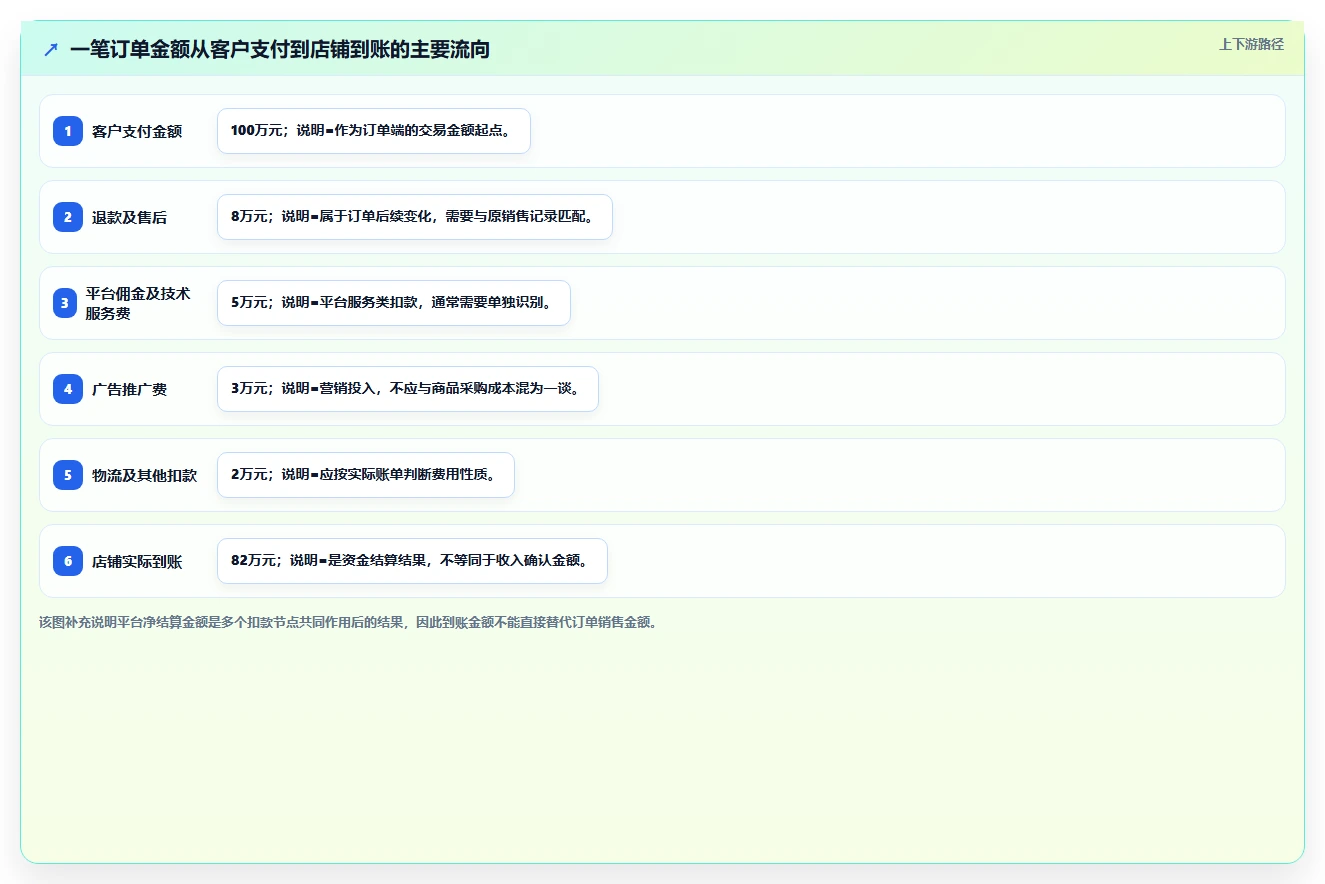Image resolution: width=1325 pixels, height=884 pixels.
Task: Click the title 一笔订单金额从客户支付到店铺到账的主要流向
Action: point(280,49)
